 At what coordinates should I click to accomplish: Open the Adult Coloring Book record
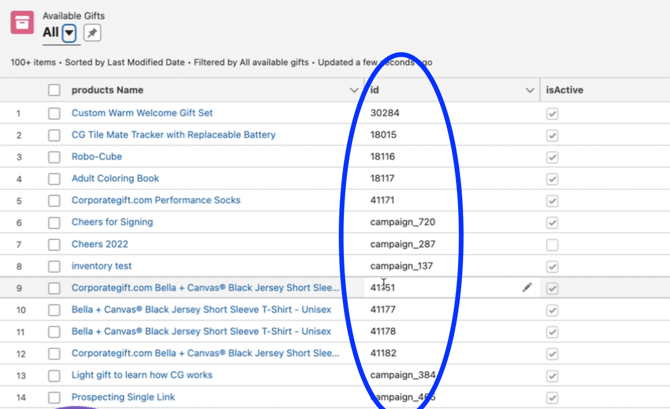tap(115, 179)
